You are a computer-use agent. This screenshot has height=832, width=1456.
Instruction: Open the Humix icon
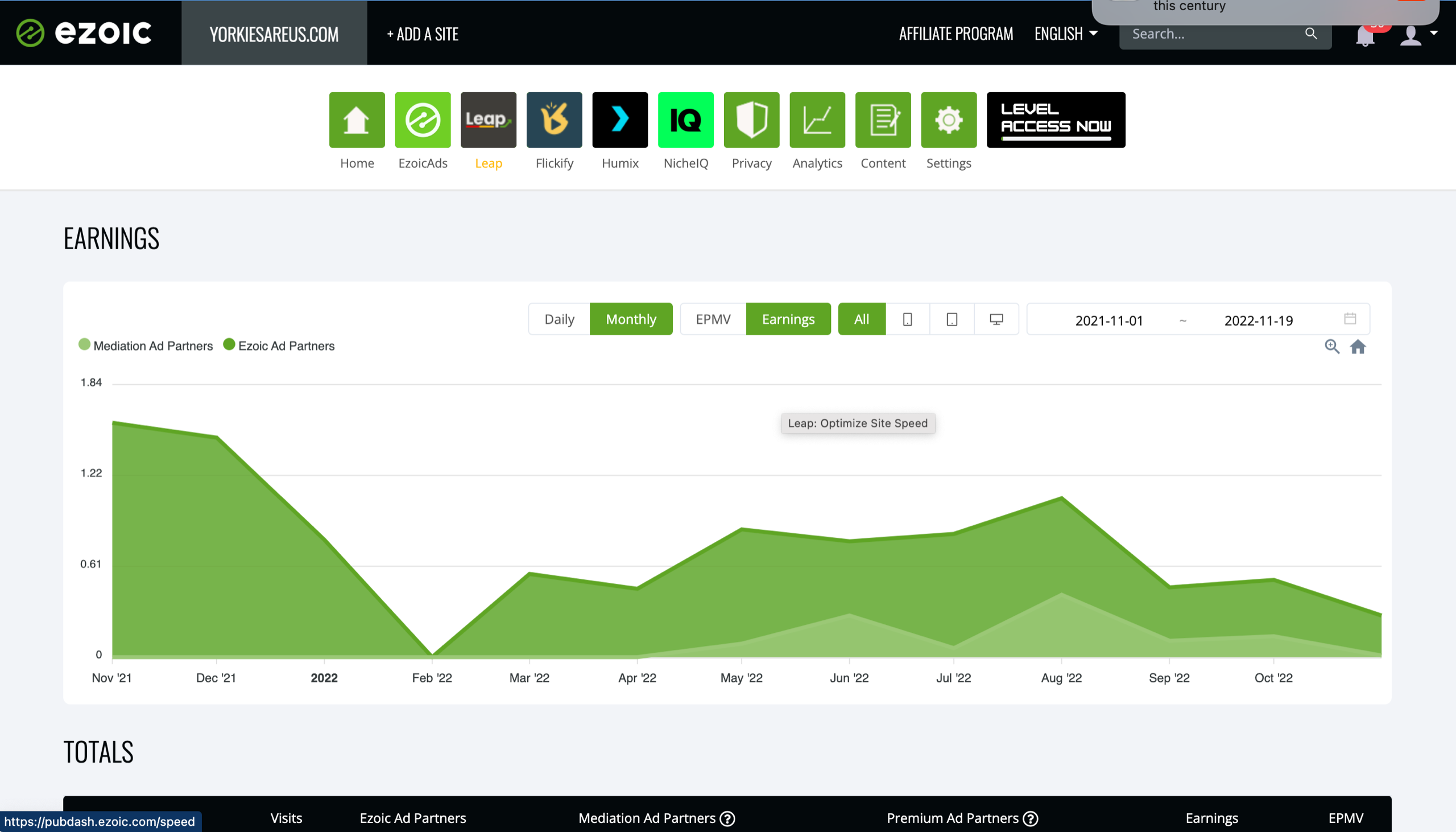point(619,120)
